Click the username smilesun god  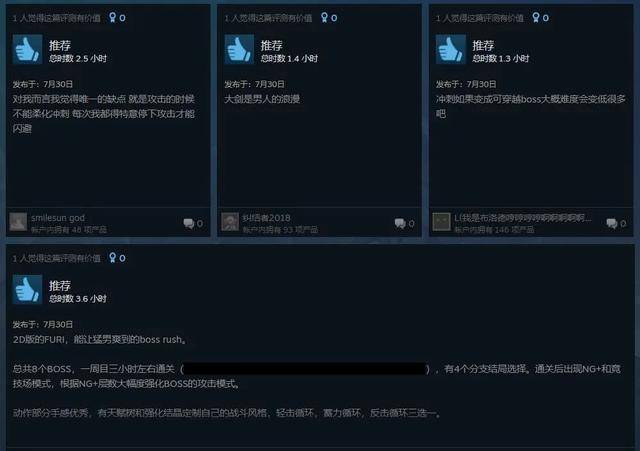[x=58, y=218]
